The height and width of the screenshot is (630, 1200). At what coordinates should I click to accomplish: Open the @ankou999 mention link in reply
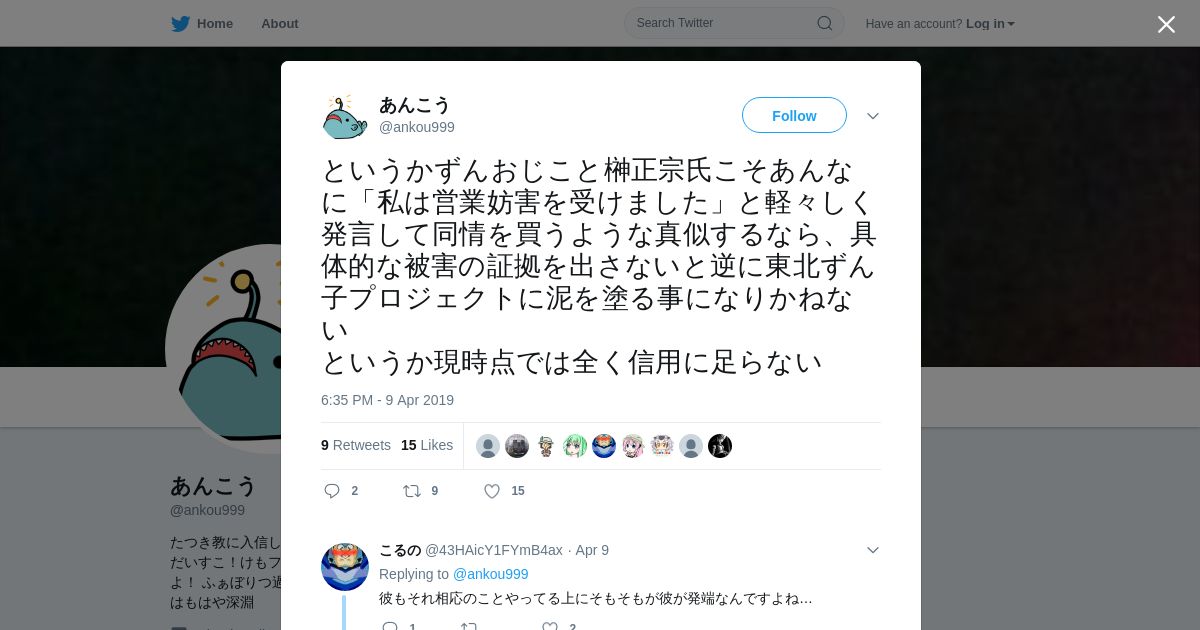click(x=491, y=574)
